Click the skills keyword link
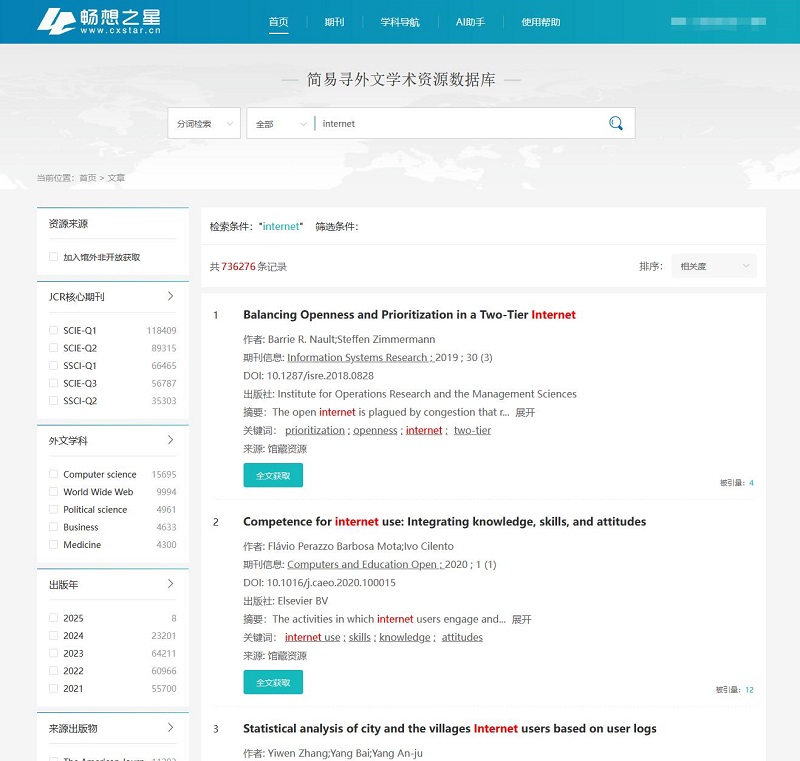The height and width of the screenshot is (761, 800). click(x=360, y=638)
